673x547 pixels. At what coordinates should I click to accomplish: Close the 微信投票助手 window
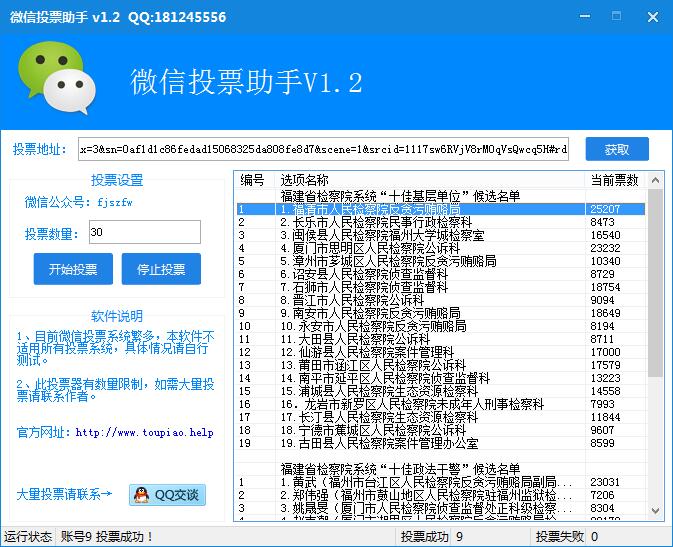pyautogui.click(x=651, y=17)
